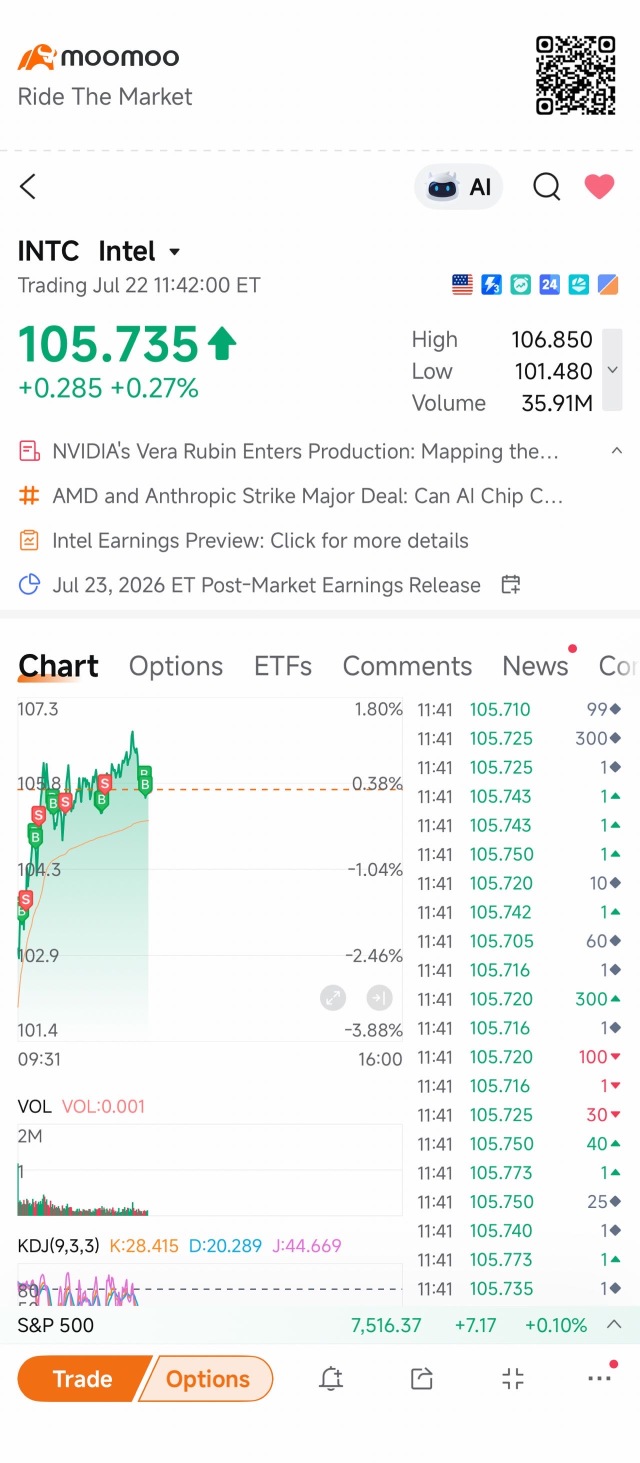Tap the search magnifier icon
The image size is (640, 1463).
546,187
